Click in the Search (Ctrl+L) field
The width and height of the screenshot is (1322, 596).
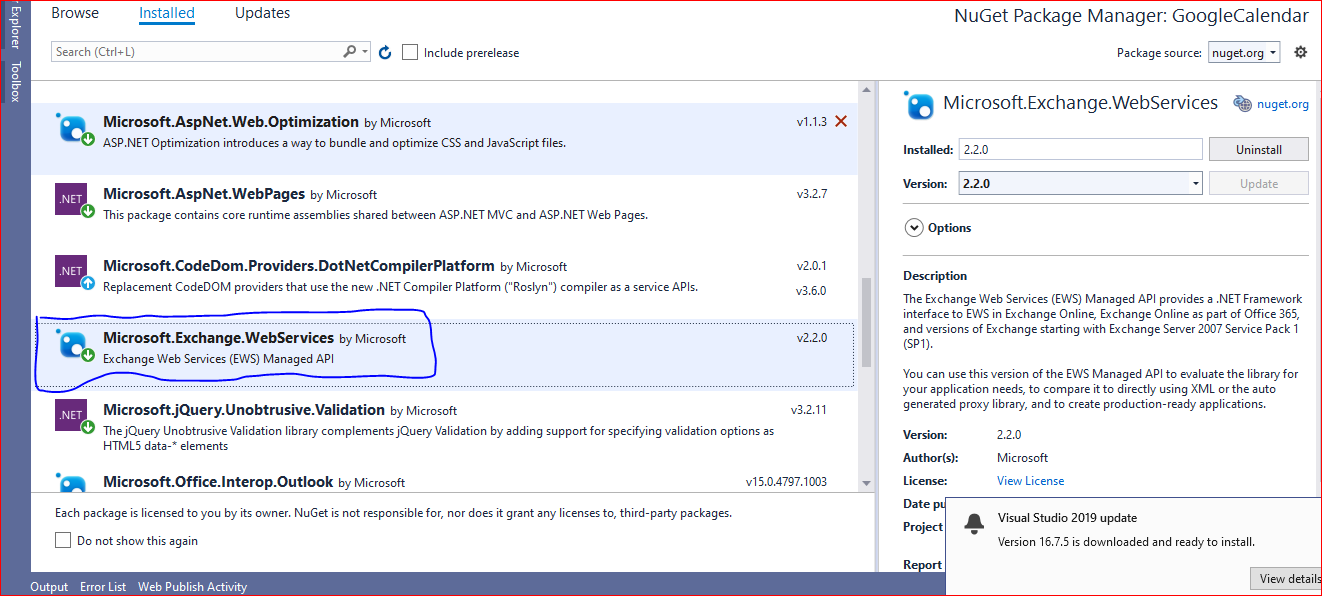(x=197, y=51)
